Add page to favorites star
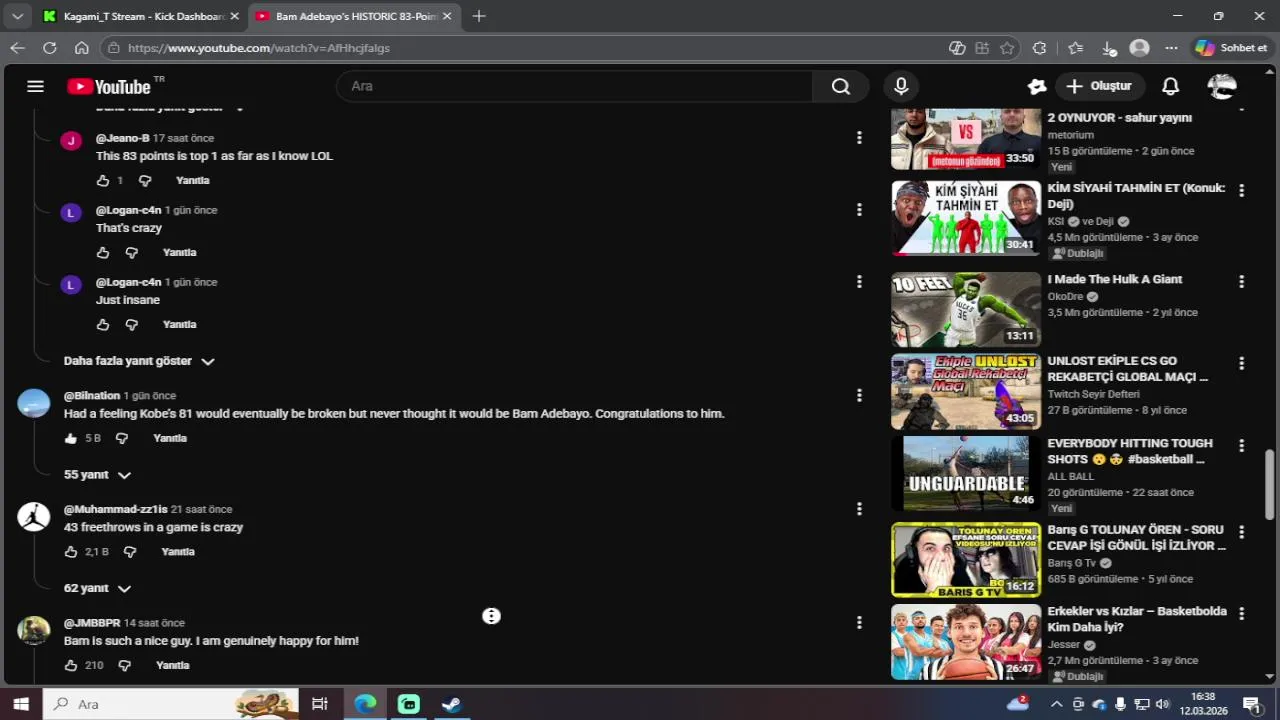This screenshot has width=1280, height=720. [1007, 48]
